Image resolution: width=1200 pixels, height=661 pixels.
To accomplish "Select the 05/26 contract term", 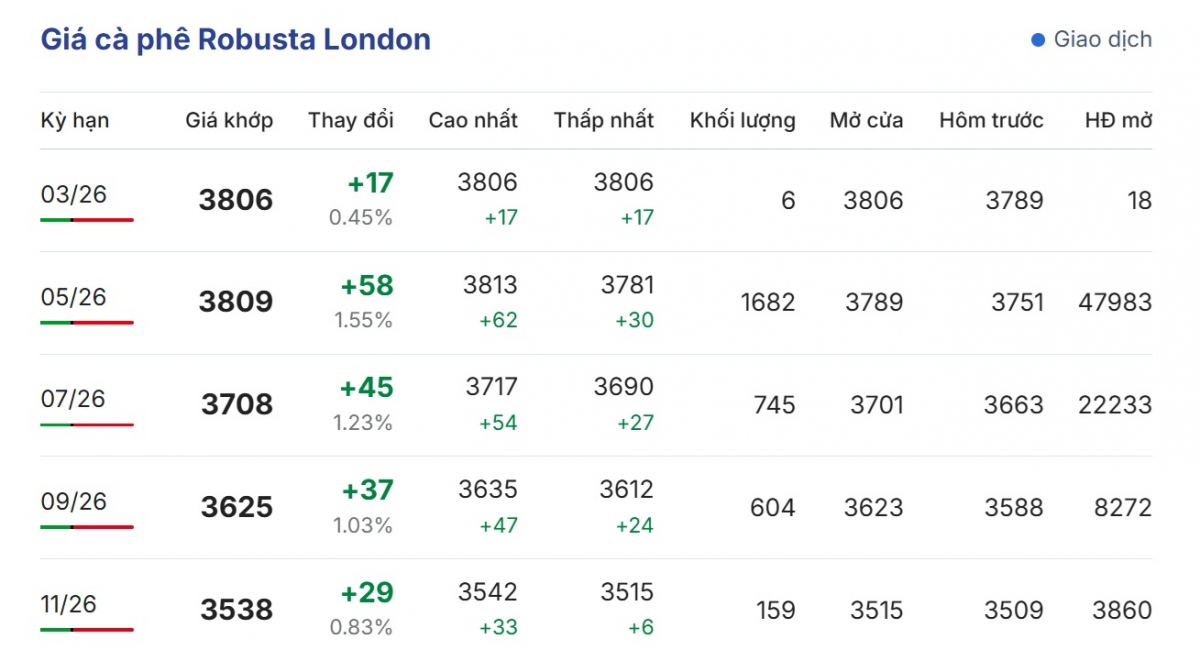I will [73, 297].
